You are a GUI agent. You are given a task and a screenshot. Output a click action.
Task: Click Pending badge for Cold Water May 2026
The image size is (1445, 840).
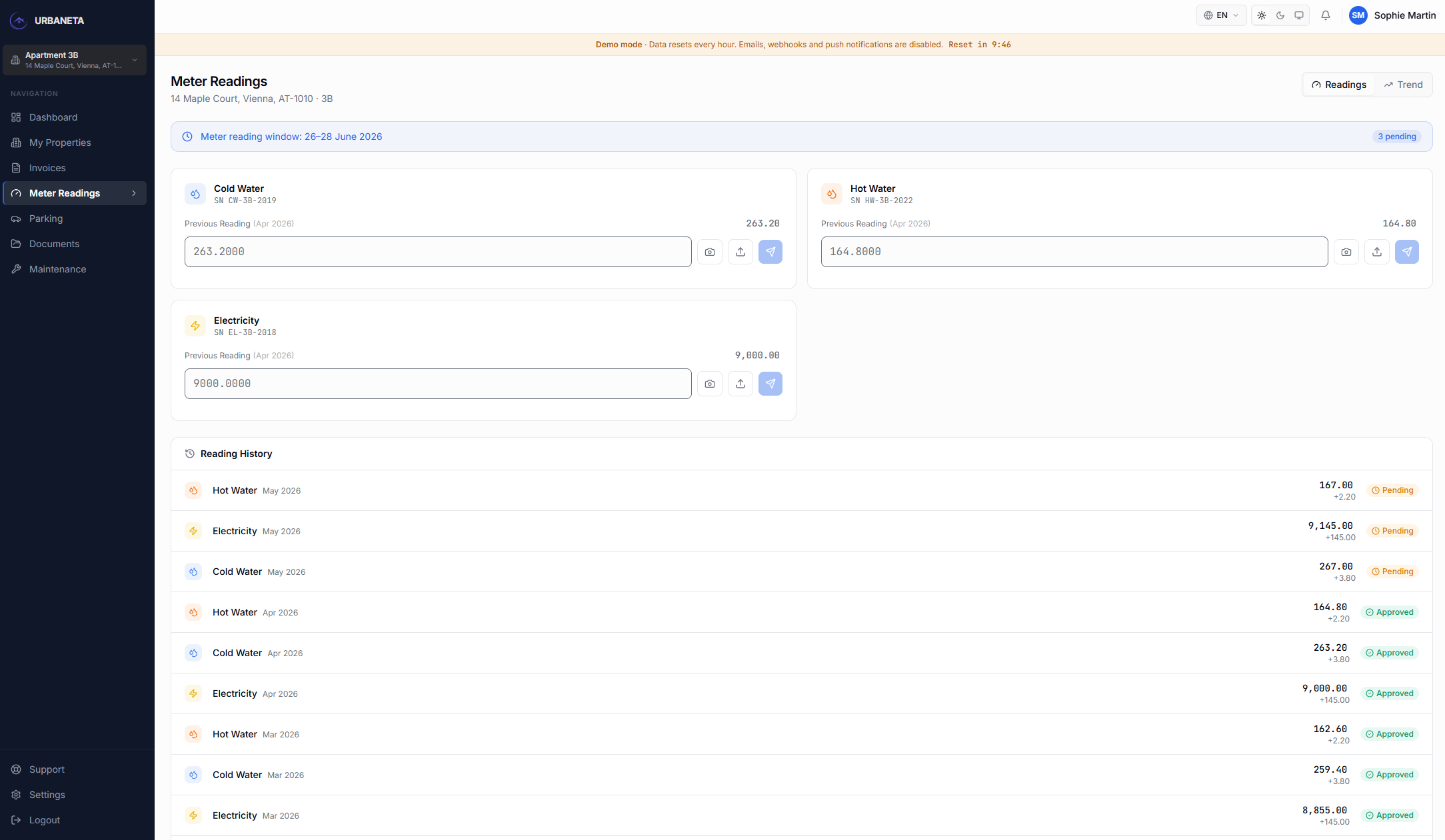pos(1392,572)
